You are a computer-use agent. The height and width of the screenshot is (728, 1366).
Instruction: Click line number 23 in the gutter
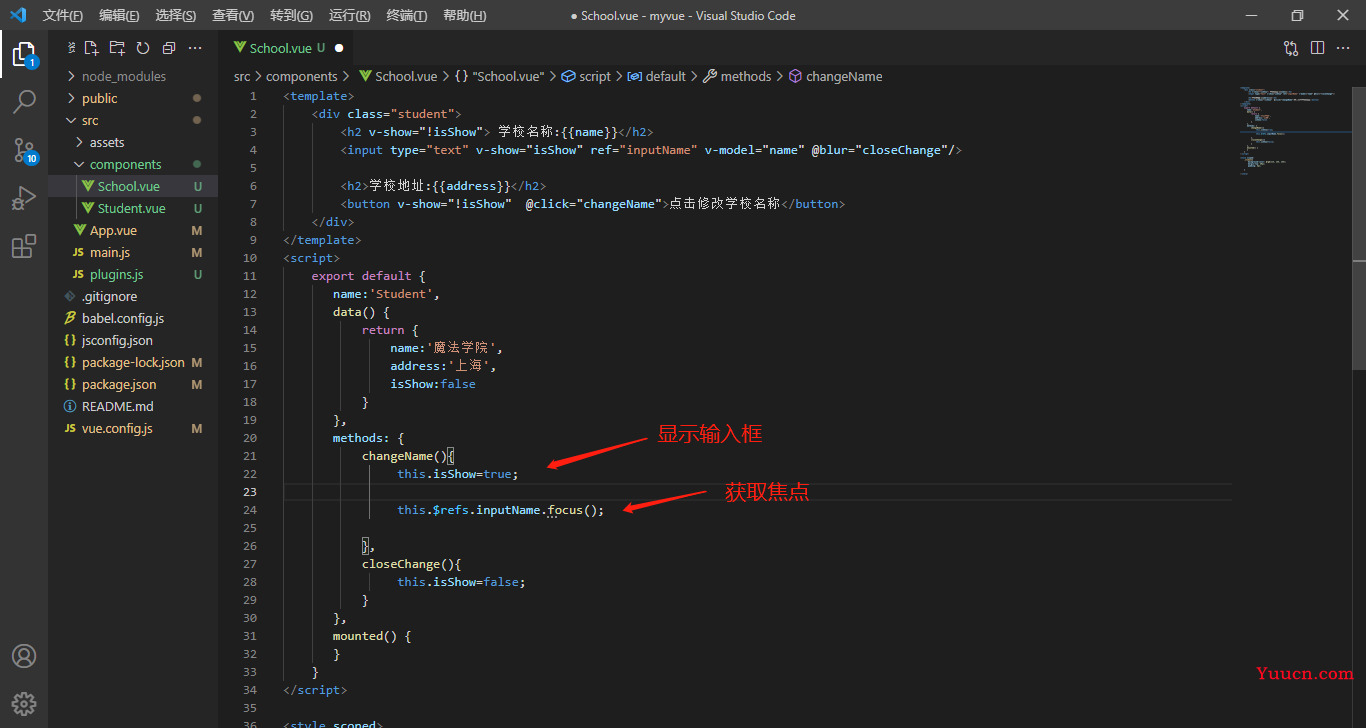tap(250, 492)
